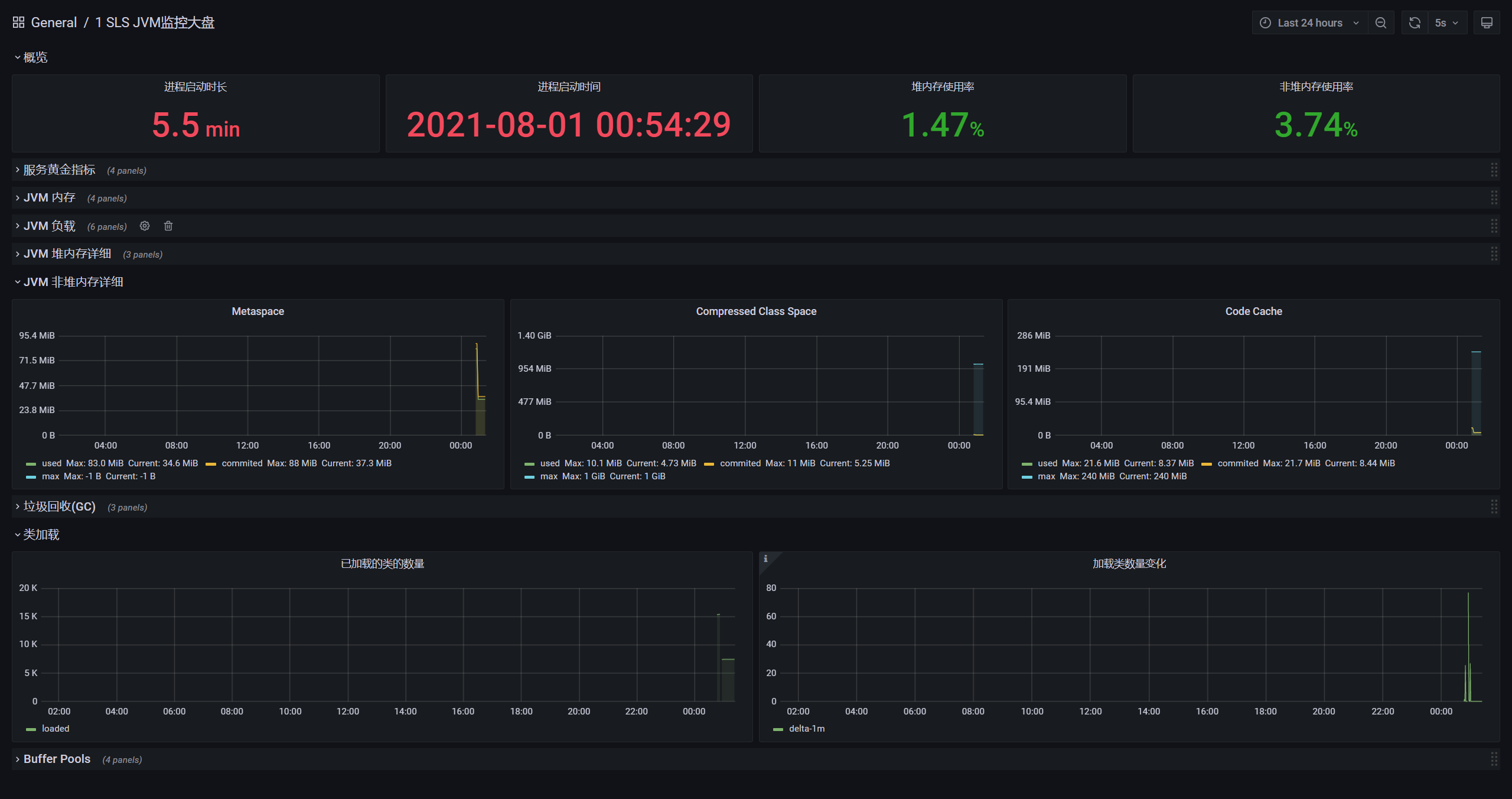Viewport: 1512px width, 799px height.
Task: Toggle Code Cache max series legend
Action: coord(1046,476)
